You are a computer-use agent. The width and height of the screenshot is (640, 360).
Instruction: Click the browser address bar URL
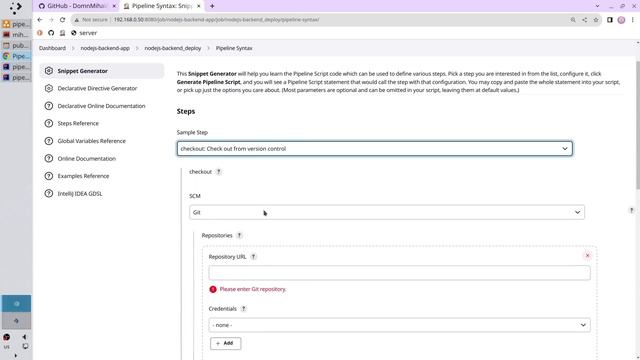point(216,20)
